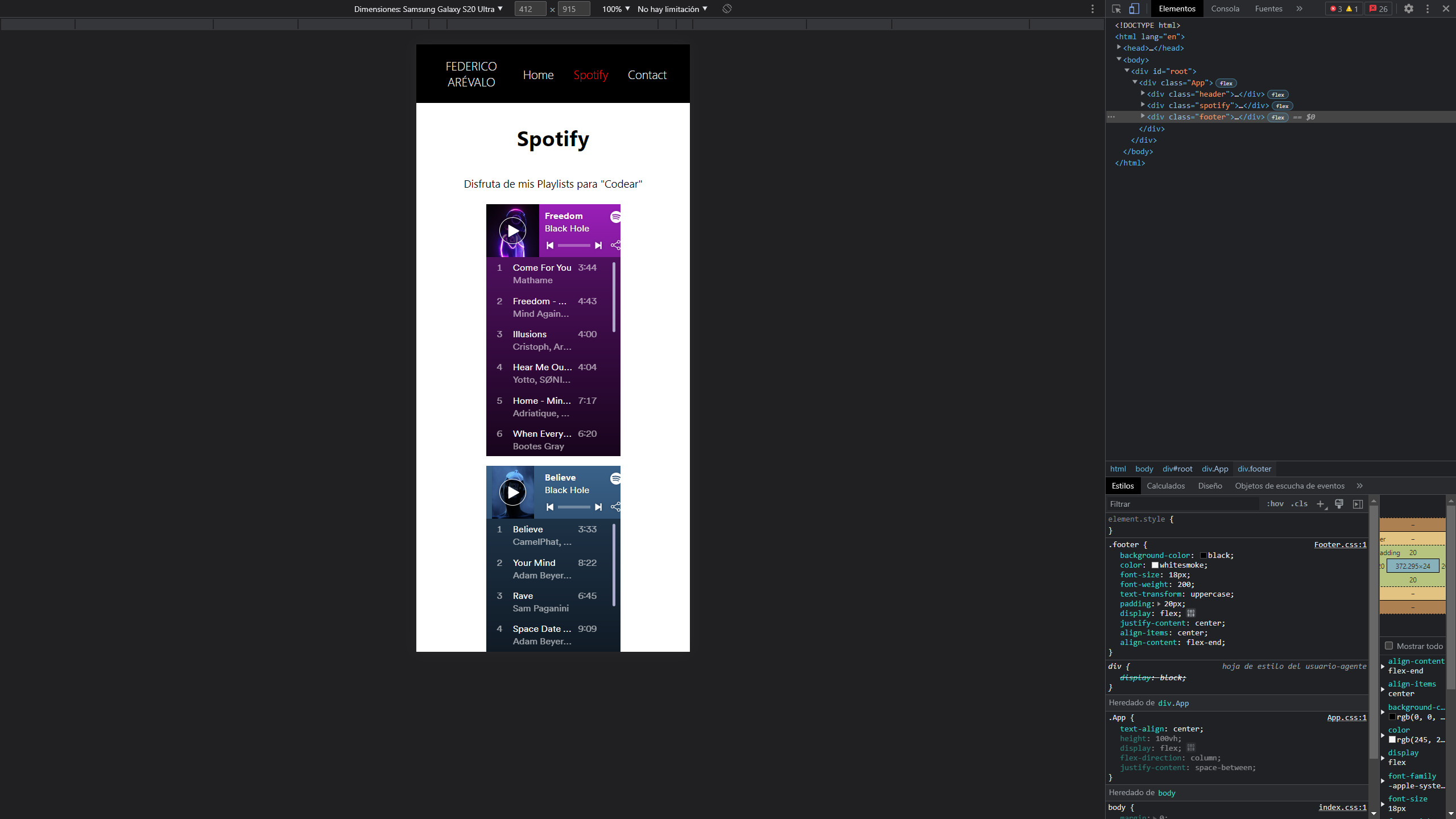
Task: Check the Mostrar todo checkbox
Action: (1389, 646)
